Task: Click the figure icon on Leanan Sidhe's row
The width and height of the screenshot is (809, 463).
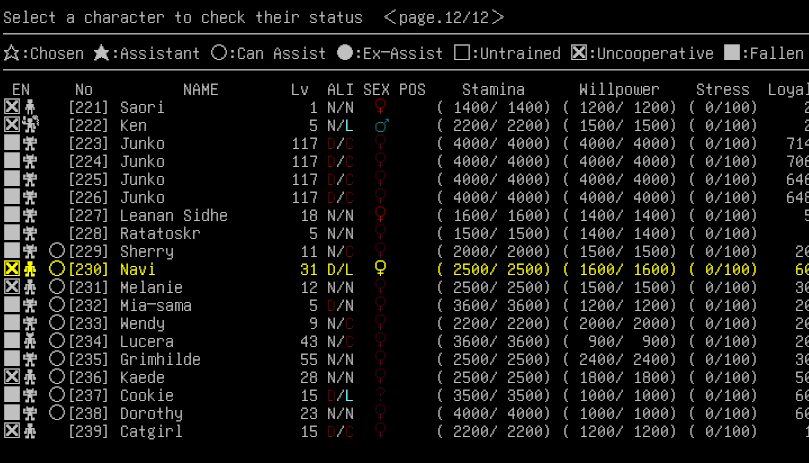Action: [30, 215]
